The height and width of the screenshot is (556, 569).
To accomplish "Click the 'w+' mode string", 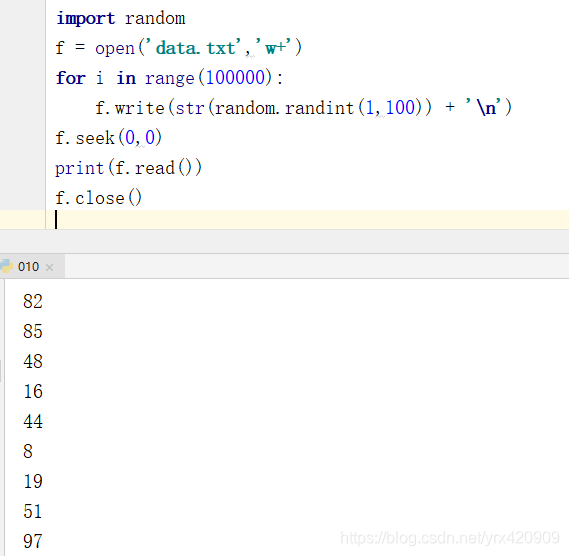I will click(x=273, y=47).
